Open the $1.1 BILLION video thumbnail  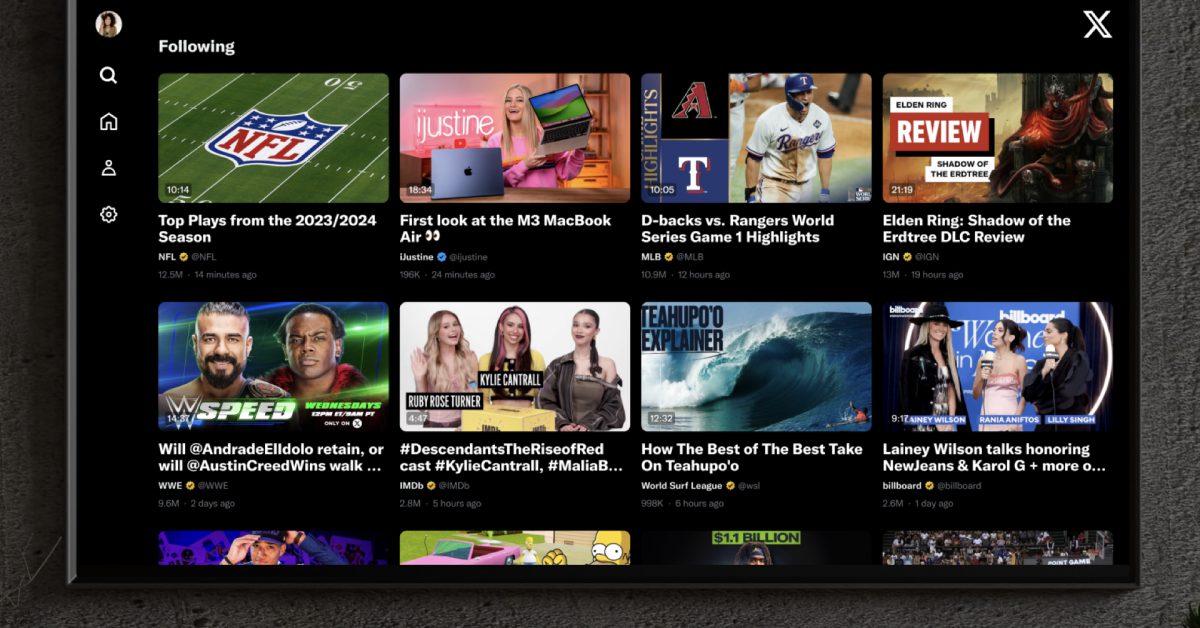coord(756,547)
